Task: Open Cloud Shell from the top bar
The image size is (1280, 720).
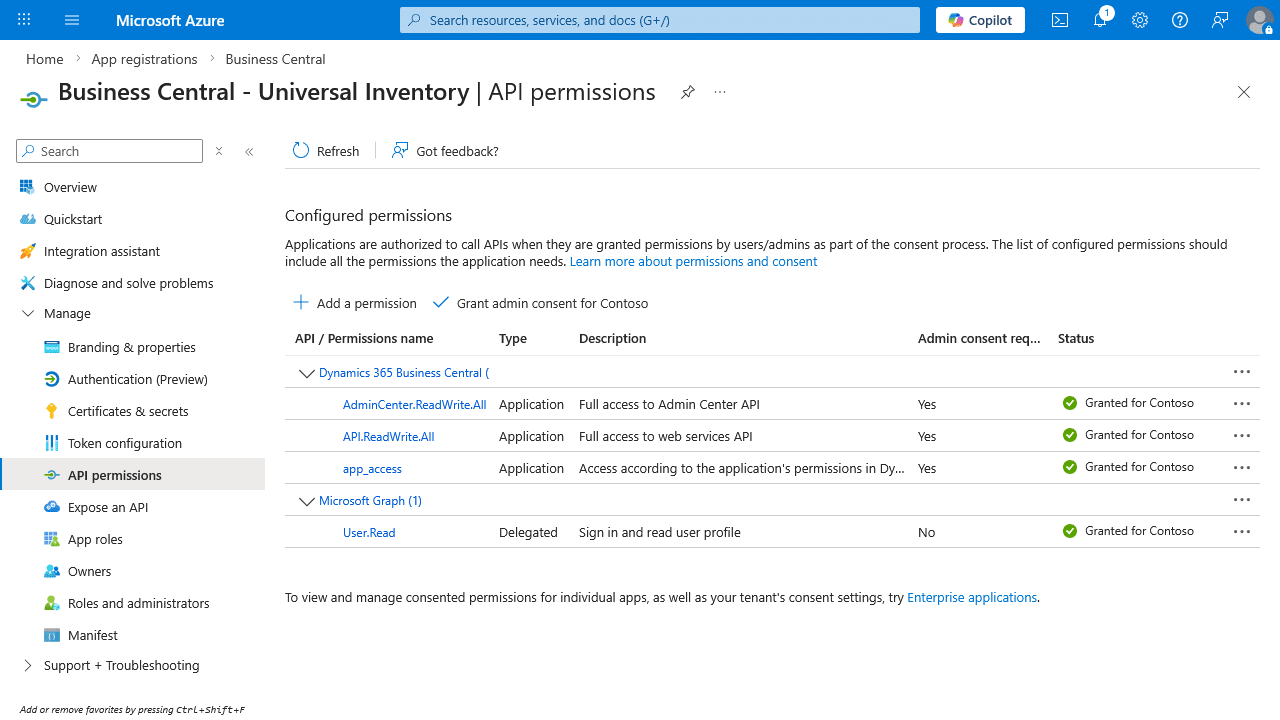Action: pos(1060,20)
